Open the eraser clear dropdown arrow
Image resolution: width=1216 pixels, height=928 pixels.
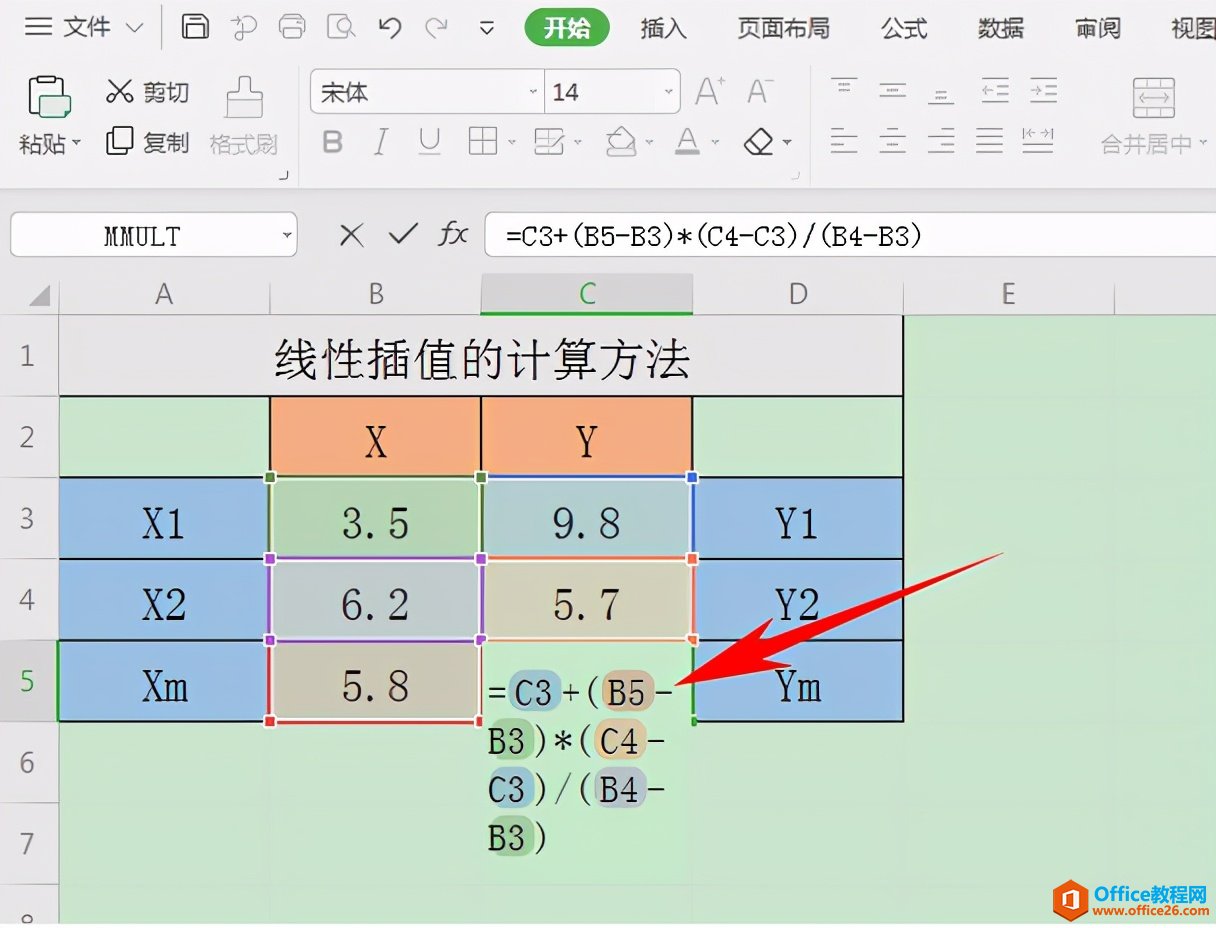pyautogui.click(x=787, y=143)
